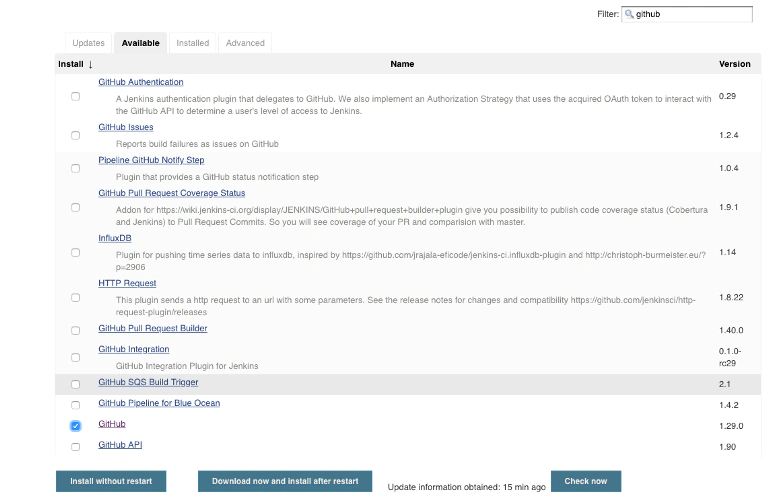Screen dimensions: 764x500
Task: Click 'Plugin that provides a GitHub status notification step'
Action: coord(217,177)
